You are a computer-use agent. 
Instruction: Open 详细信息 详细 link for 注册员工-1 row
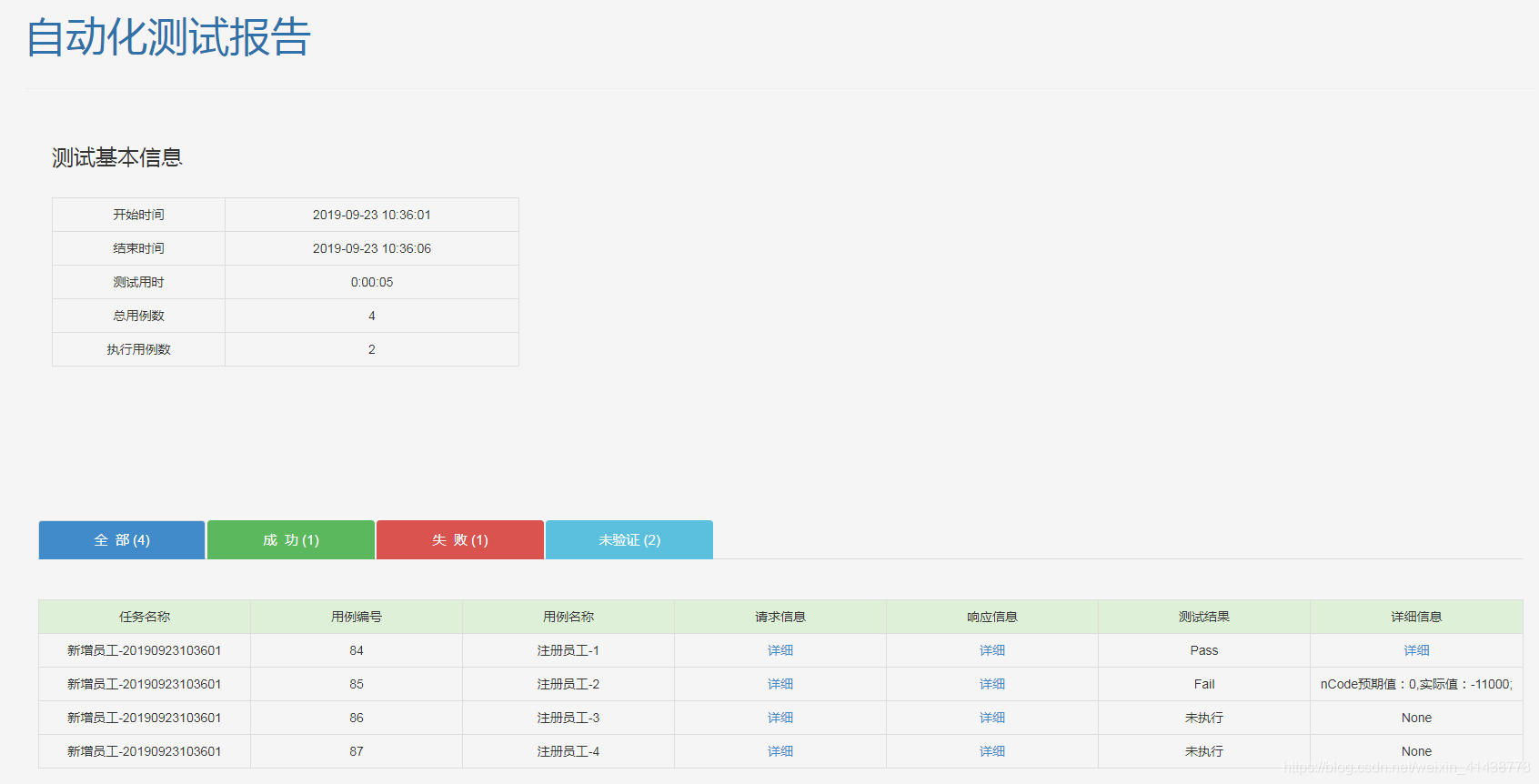1416,650
